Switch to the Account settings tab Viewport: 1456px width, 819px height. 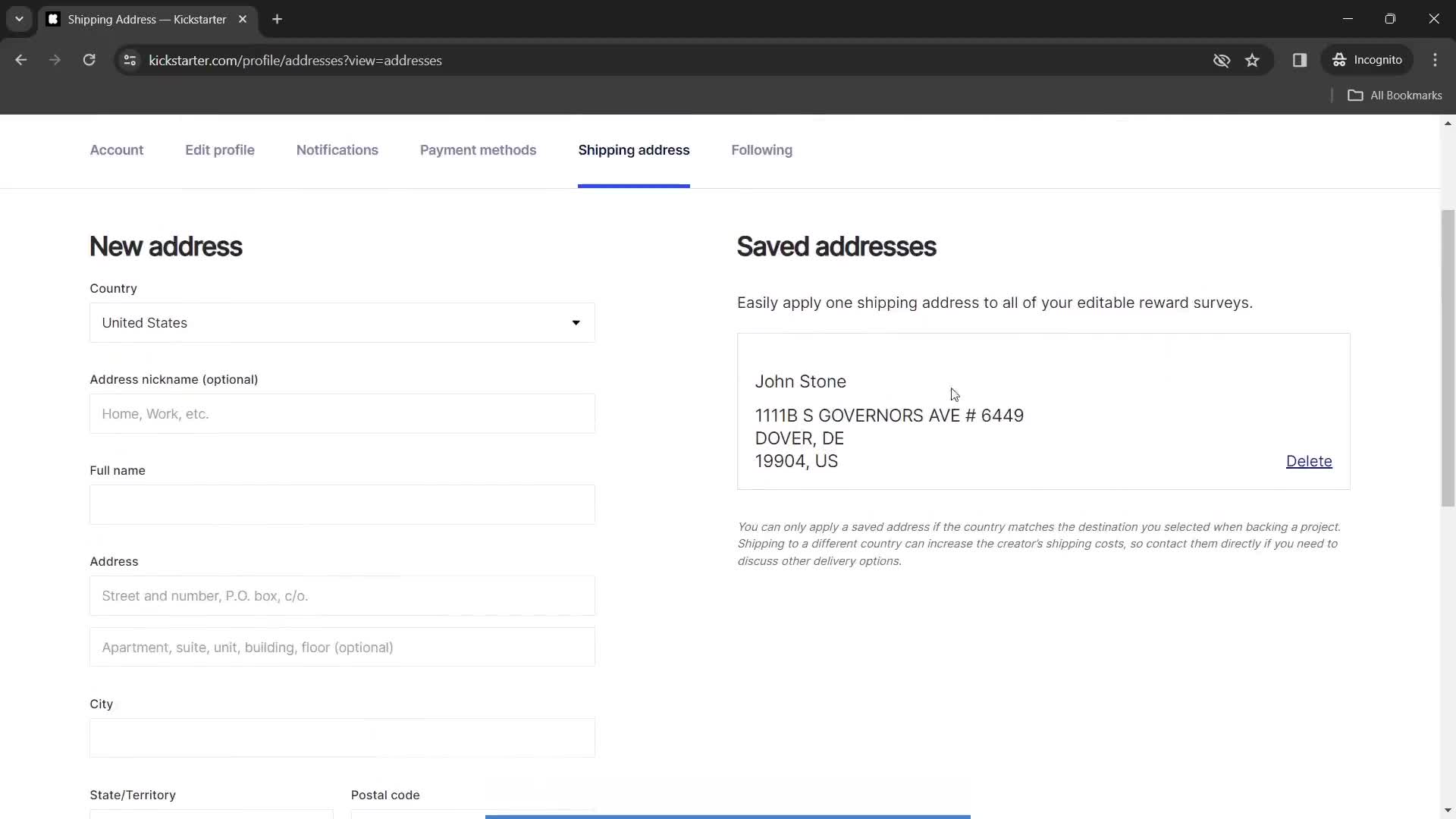click(117, 150)
